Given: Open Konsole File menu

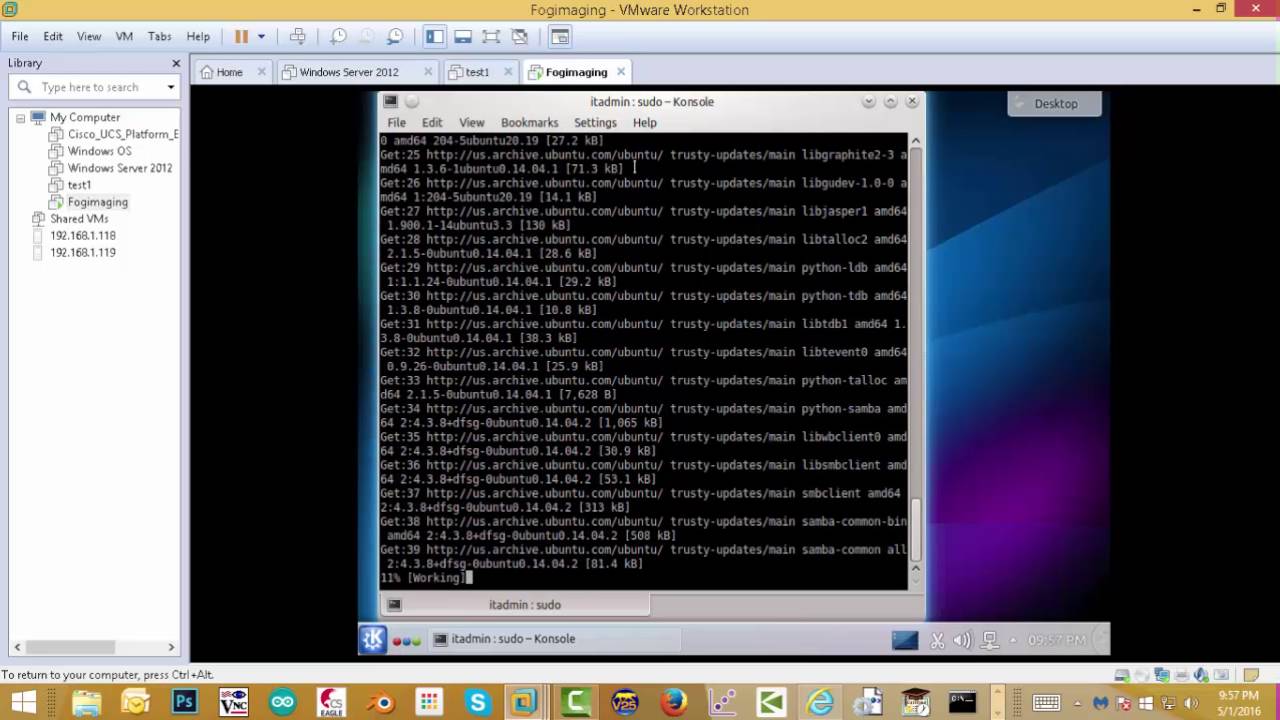Looking at the screenshot, I should pyautogui.click(x=396, y=122).
